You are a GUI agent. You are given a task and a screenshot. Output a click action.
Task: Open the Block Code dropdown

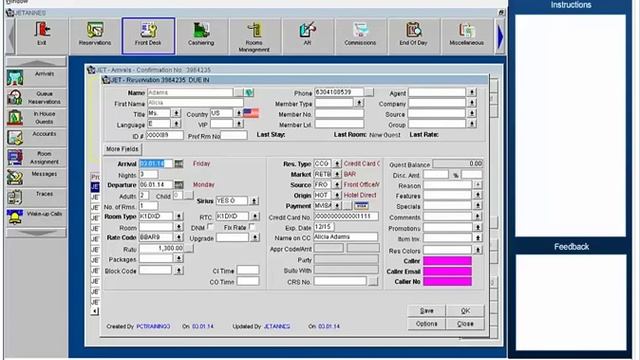point(179,270)
